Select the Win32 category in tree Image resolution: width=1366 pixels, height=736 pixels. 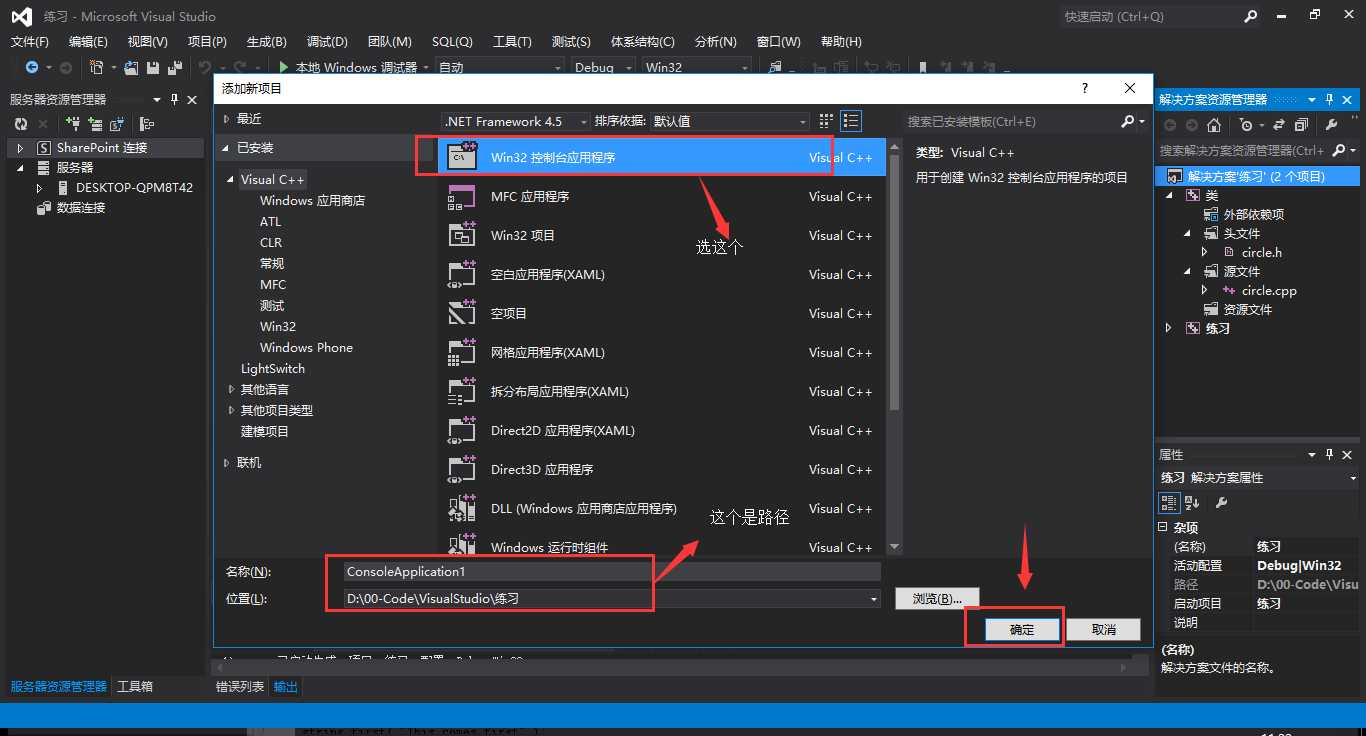coord(278,327)
